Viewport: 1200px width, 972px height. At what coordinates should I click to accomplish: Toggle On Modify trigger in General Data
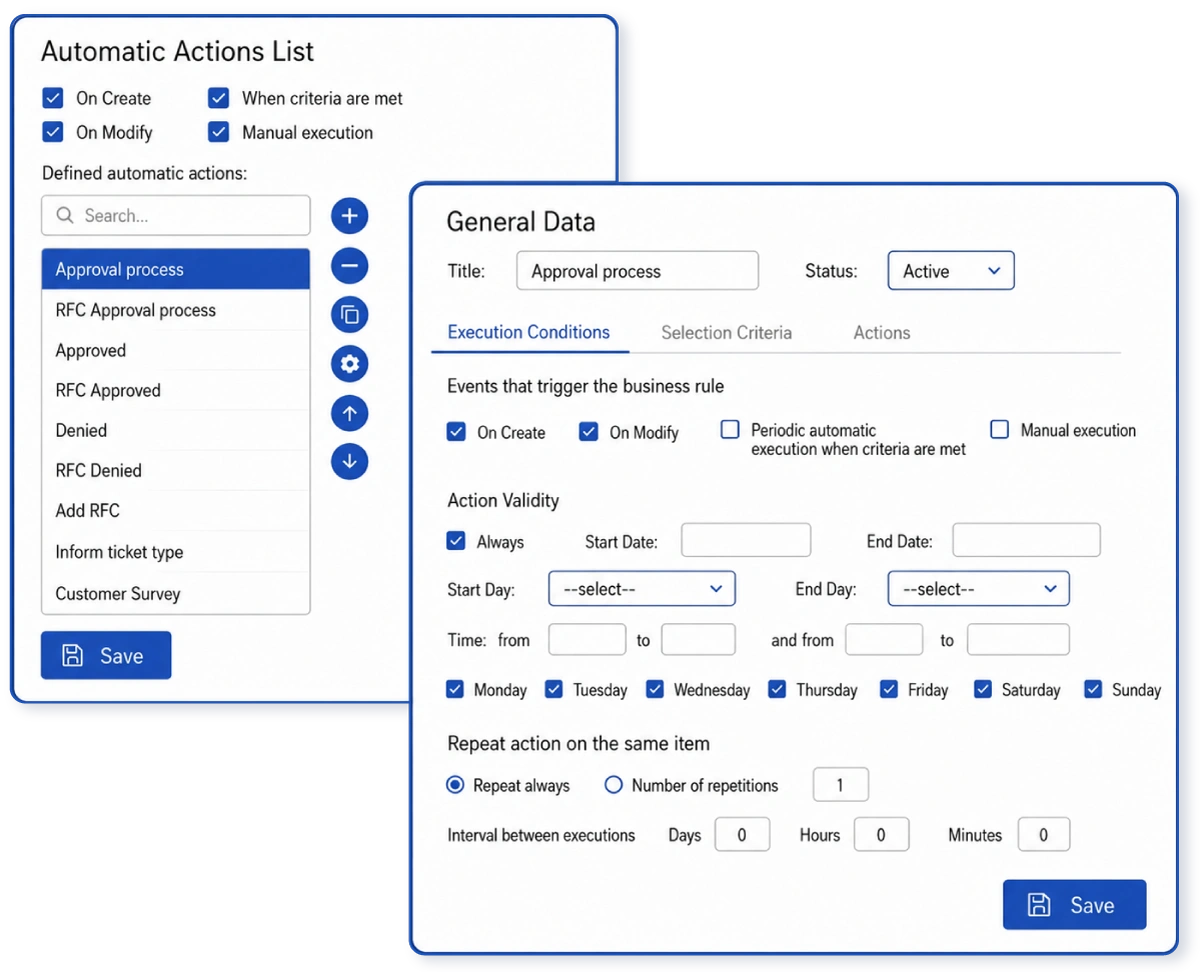click(589, 432)
